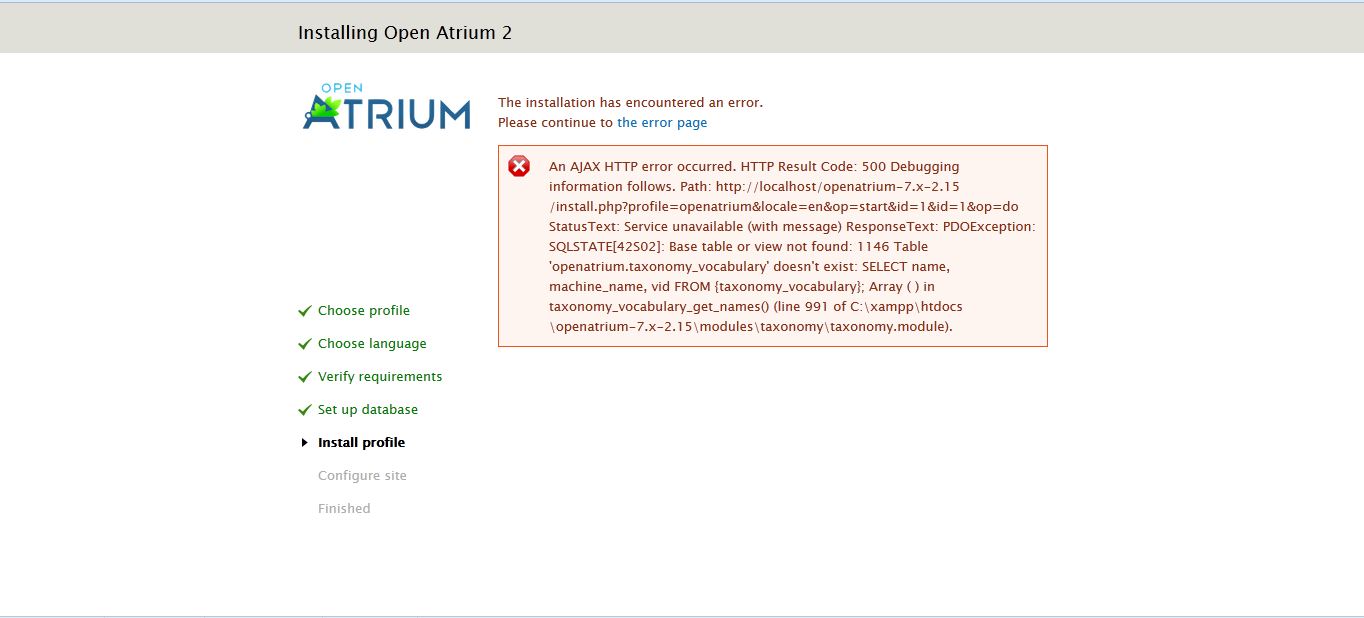
Task: Select the Choose profile step
Action: 363,310
